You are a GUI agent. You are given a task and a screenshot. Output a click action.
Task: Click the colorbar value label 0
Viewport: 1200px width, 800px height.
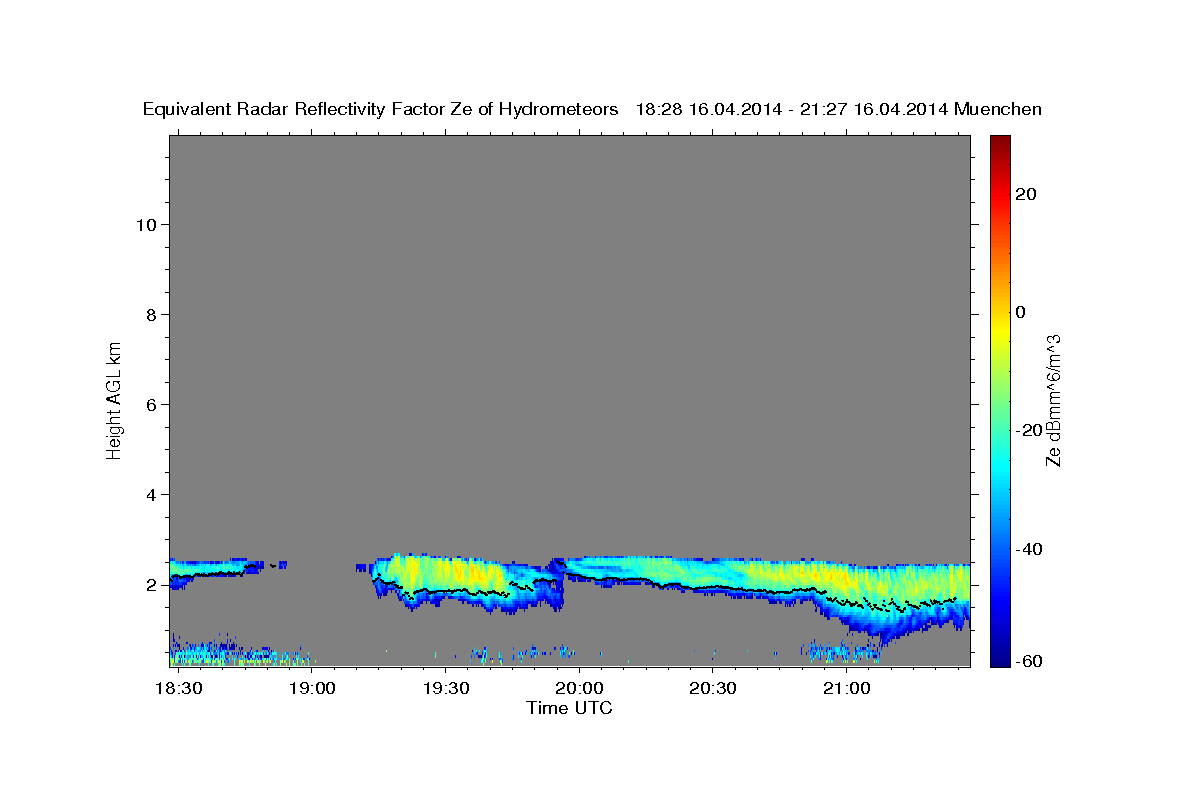(x=1020, y=312)
